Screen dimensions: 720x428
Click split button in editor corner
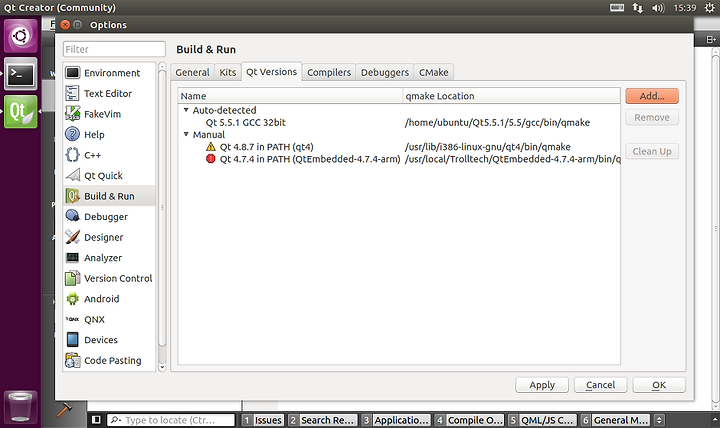click(x=711, y=39)
